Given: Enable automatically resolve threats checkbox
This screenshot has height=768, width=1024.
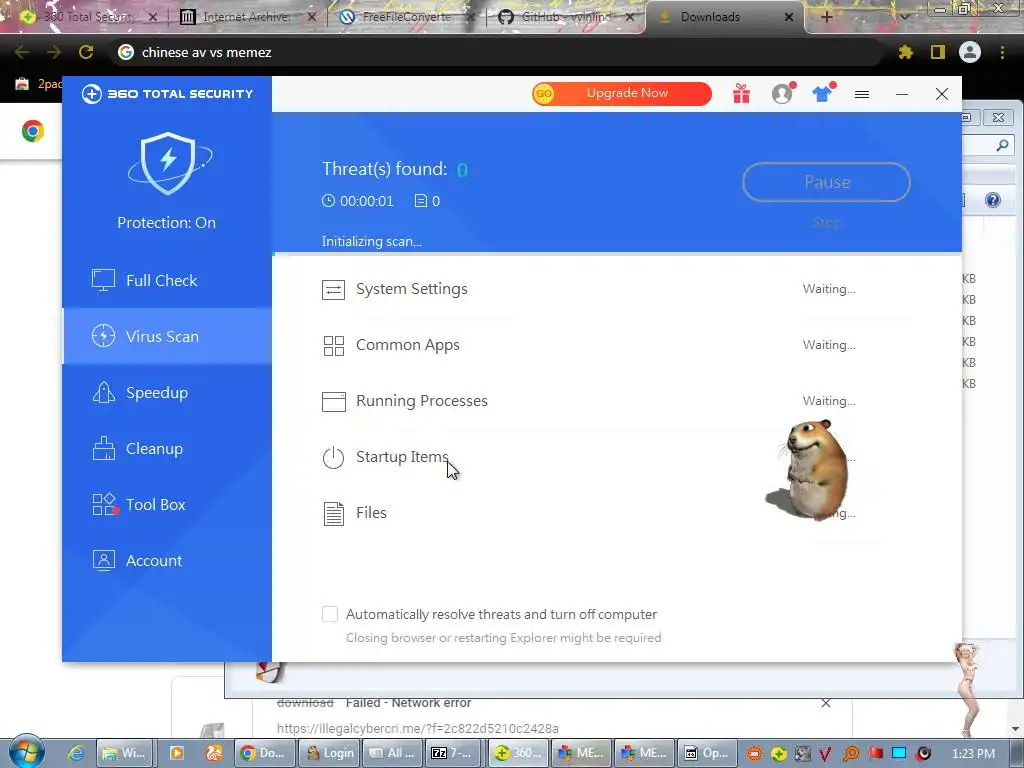Looking at the screenshot, I should [x=330, y=614].
